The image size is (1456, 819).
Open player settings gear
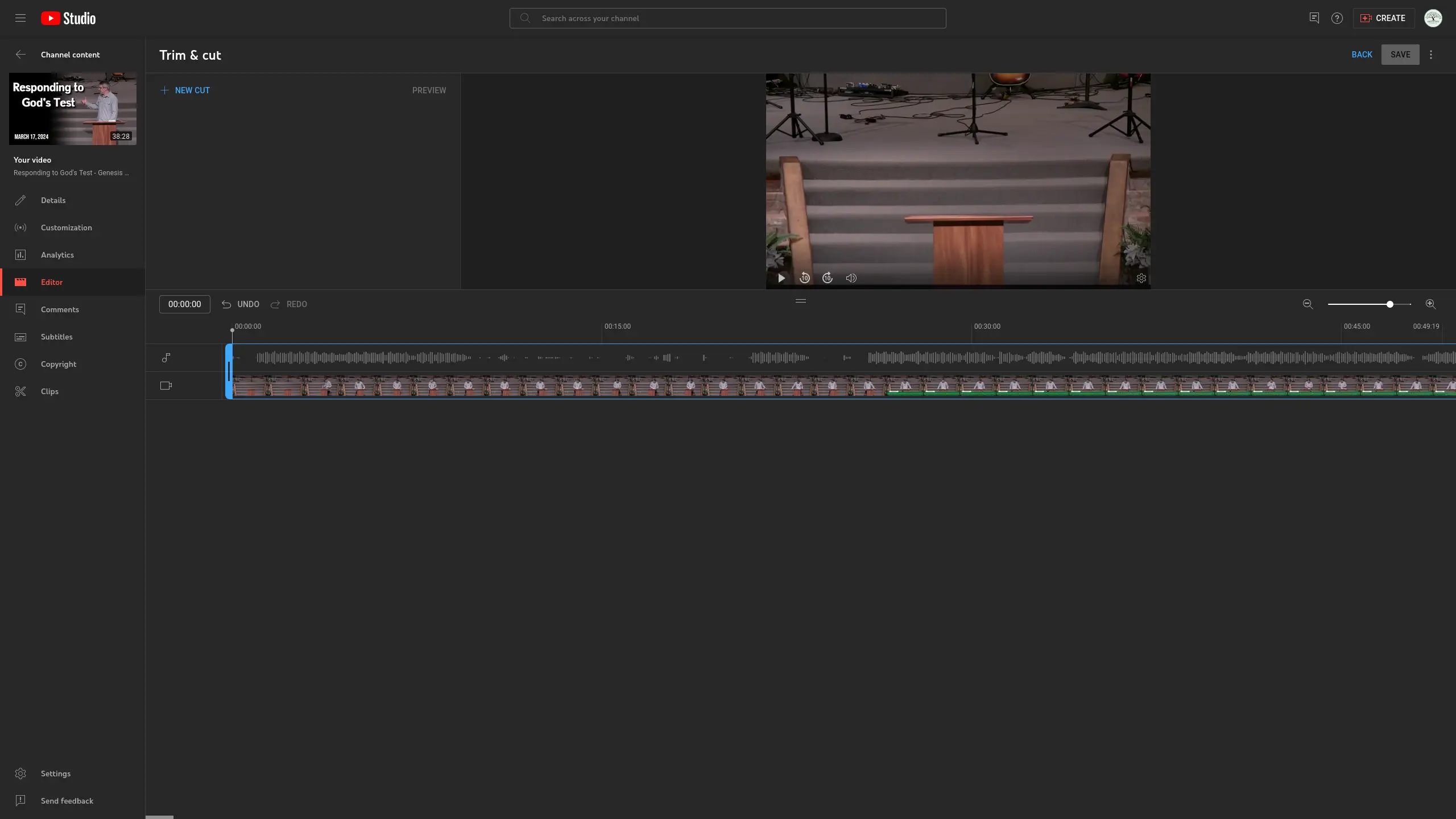pos(1141,278)
